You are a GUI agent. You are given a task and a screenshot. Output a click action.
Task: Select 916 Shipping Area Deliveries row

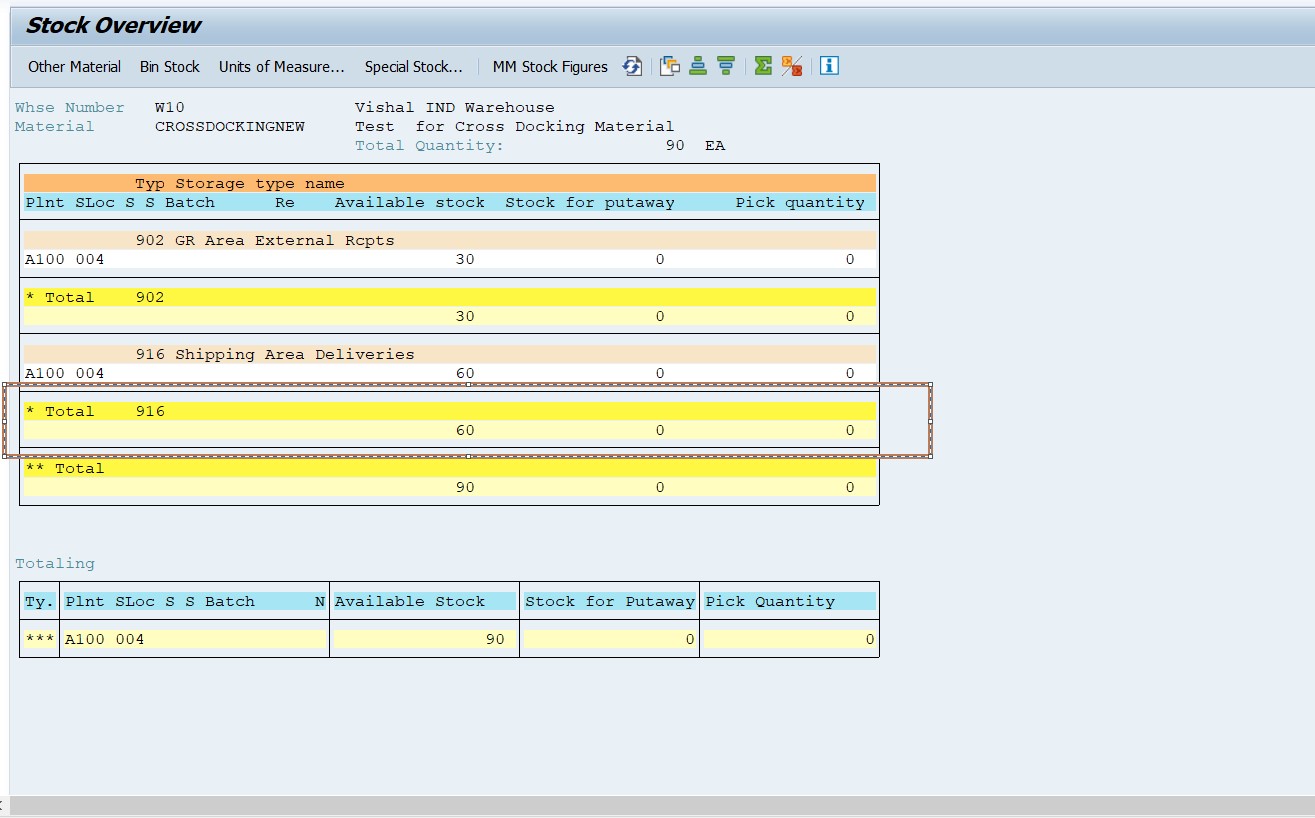(x=450, y=355)
